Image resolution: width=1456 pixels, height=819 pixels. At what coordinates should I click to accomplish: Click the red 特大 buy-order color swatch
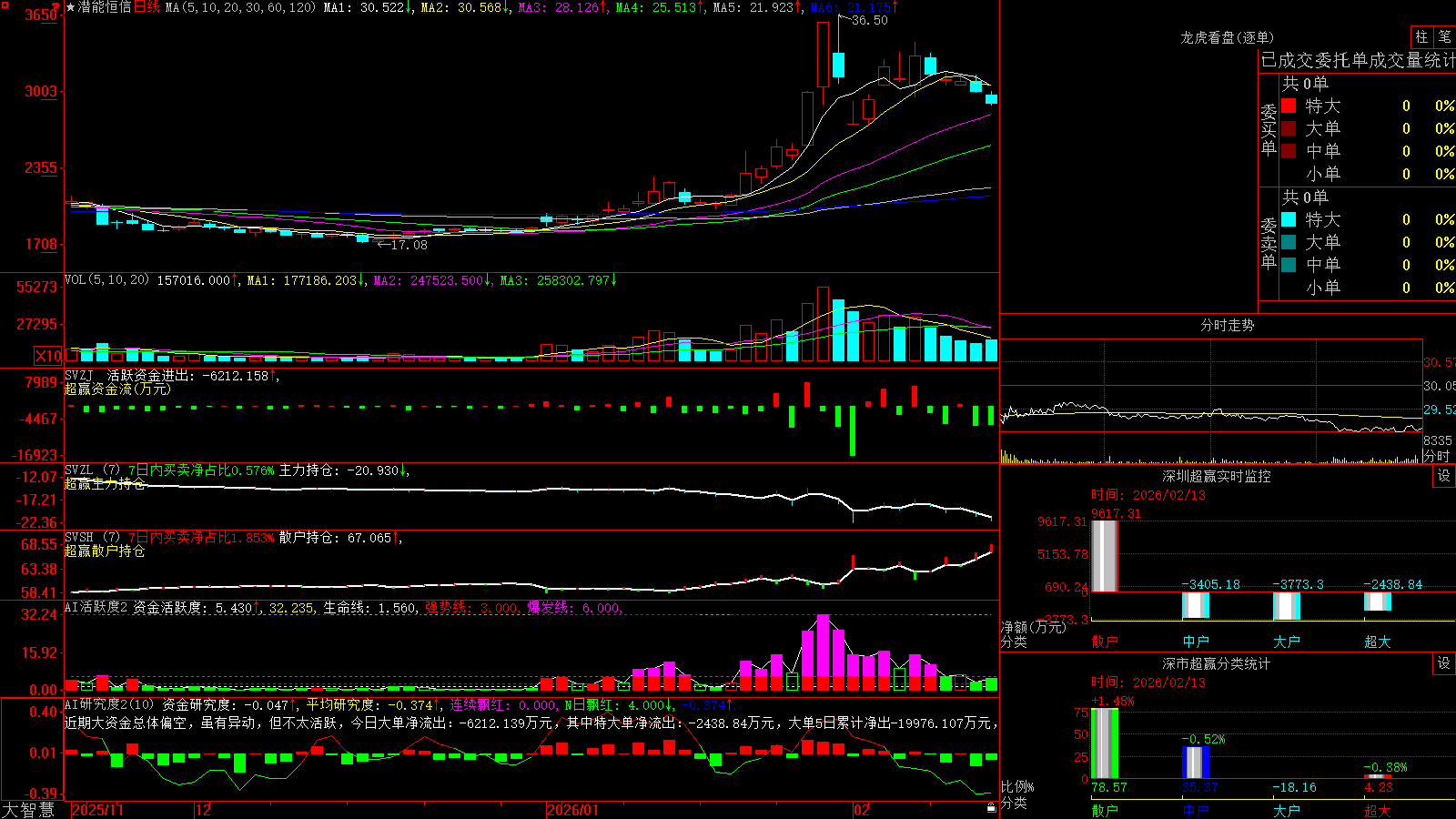tap(1289, 106)
